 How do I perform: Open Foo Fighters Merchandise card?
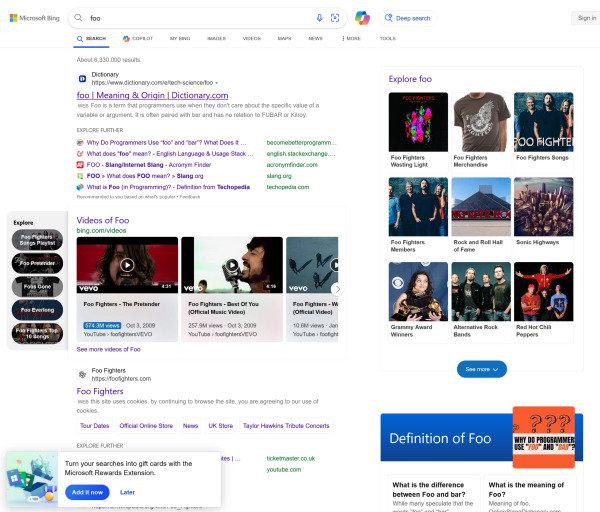481,130
